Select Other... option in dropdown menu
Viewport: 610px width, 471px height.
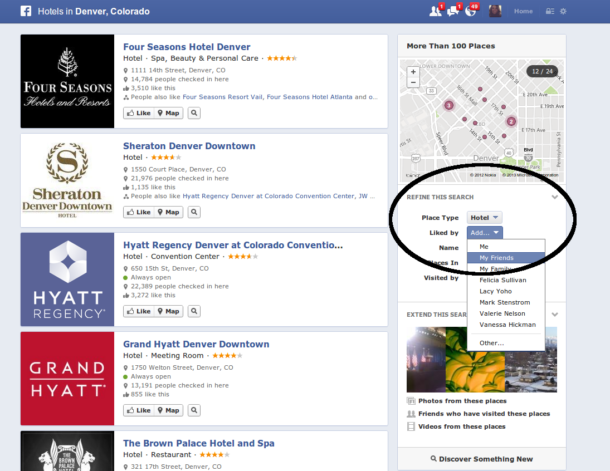point(491,343)
